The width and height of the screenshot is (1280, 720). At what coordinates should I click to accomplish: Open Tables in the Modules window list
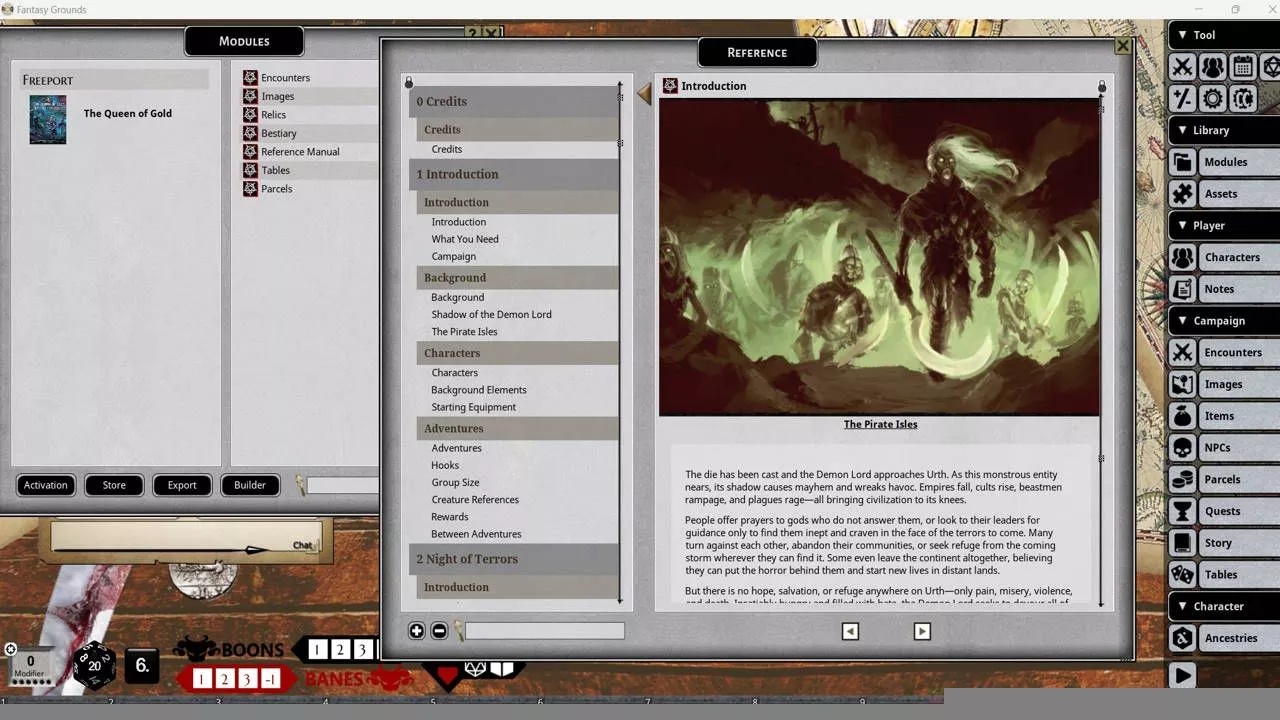275,170
